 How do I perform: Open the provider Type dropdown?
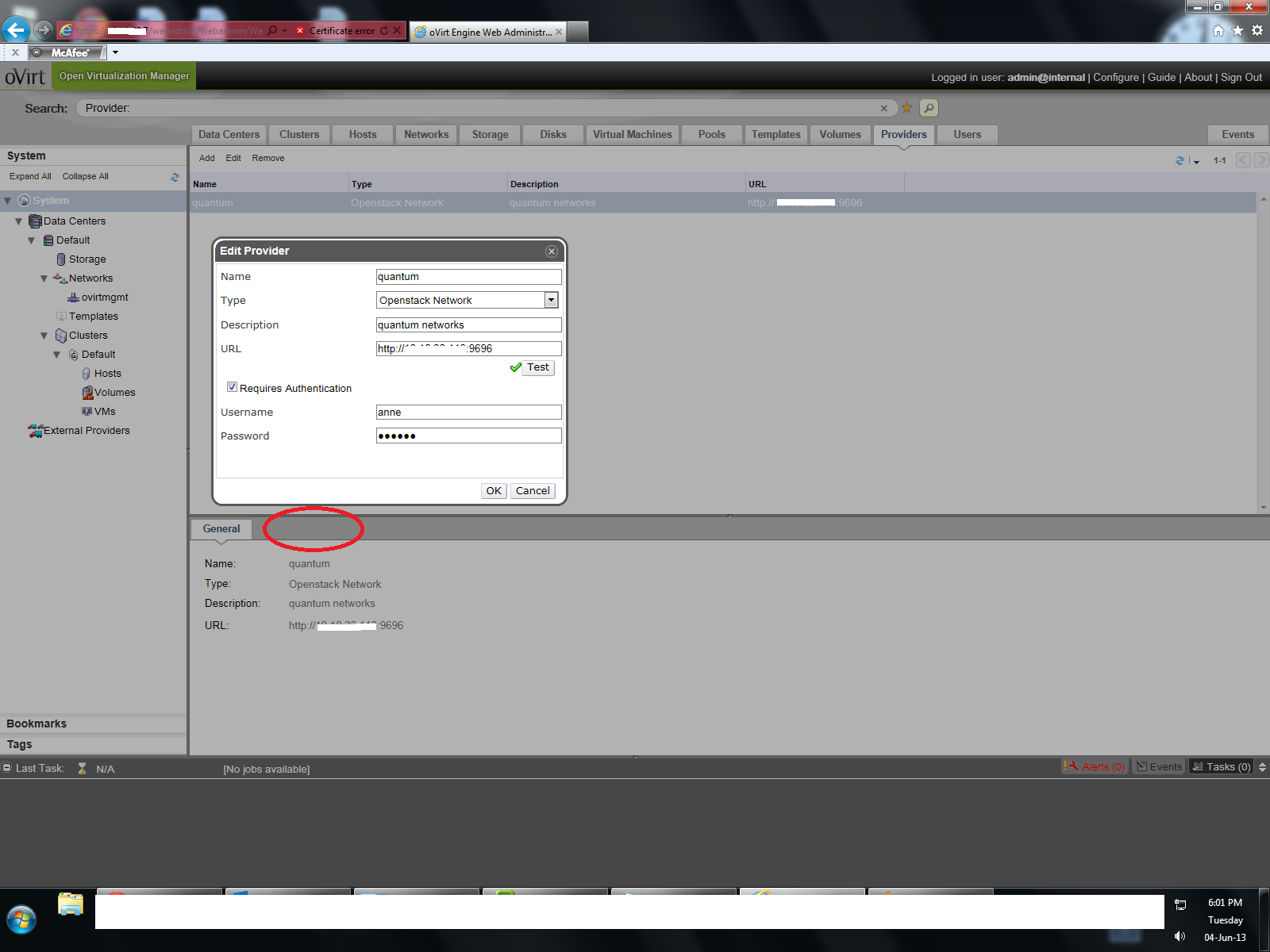click(x=551, y=300)
